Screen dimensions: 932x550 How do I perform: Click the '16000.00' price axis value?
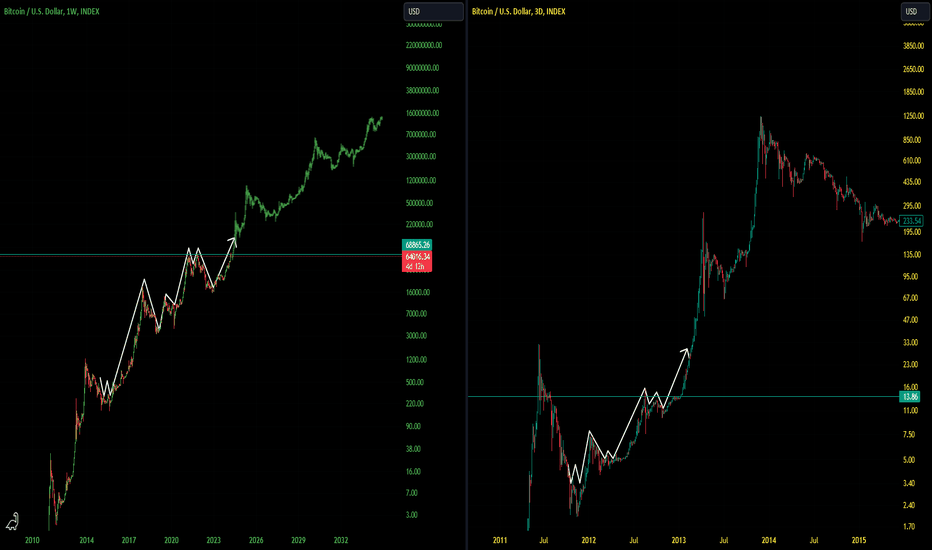coord(418,292)
